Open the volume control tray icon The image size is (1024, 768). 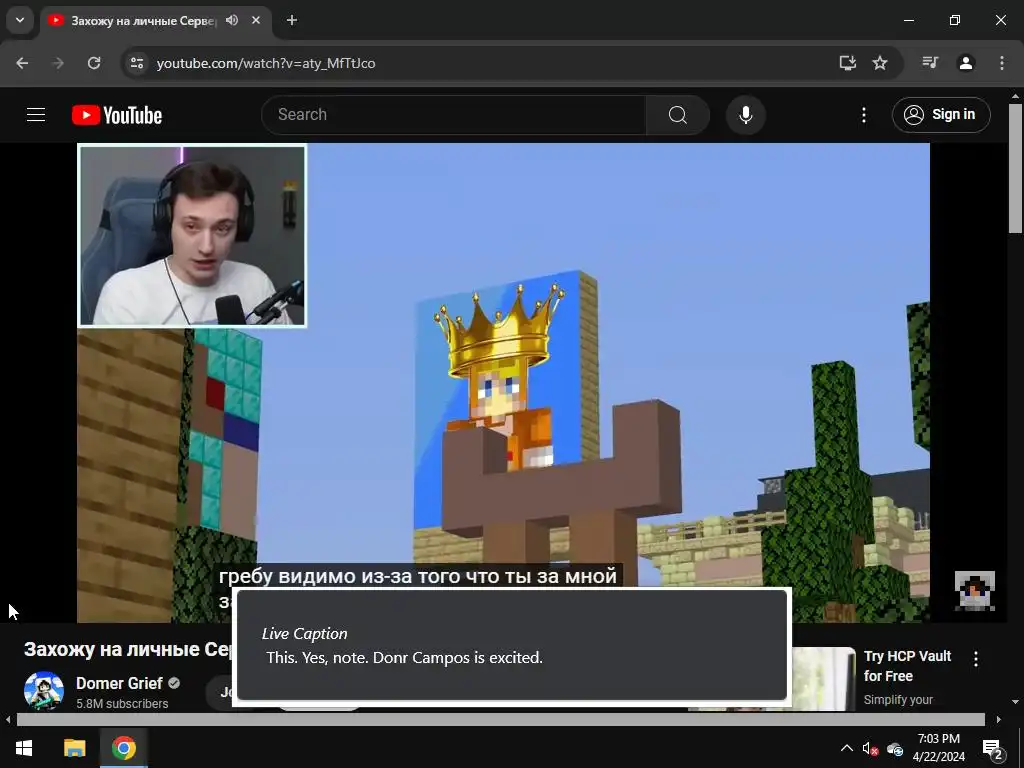870,748
